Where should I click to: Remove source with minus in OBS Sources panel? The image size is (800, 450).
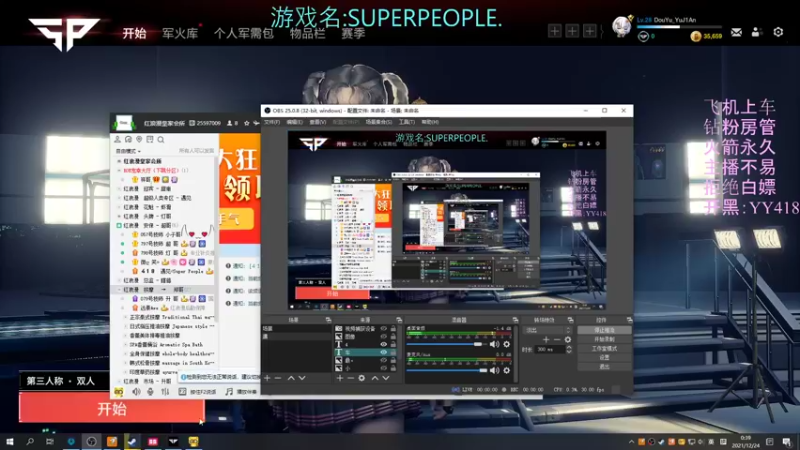[351, 378]
